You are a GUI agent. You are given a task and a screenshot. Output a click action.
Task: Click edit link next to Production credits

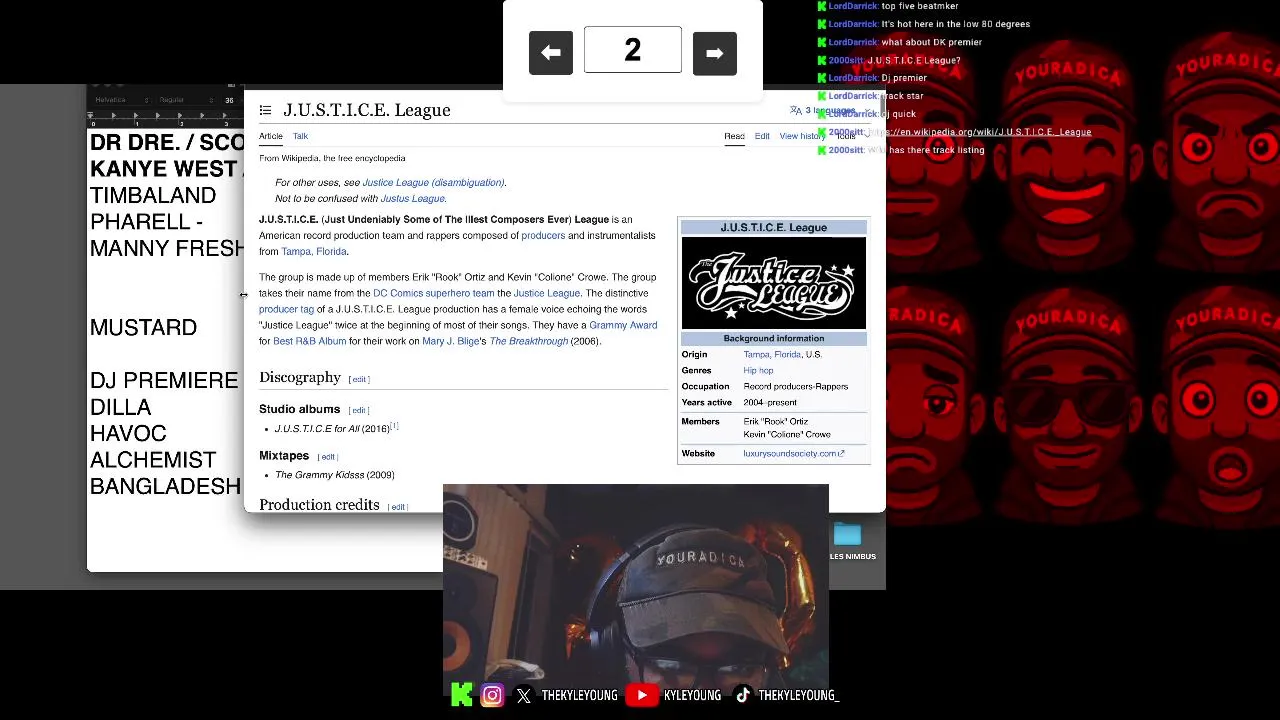pos(398,507)
